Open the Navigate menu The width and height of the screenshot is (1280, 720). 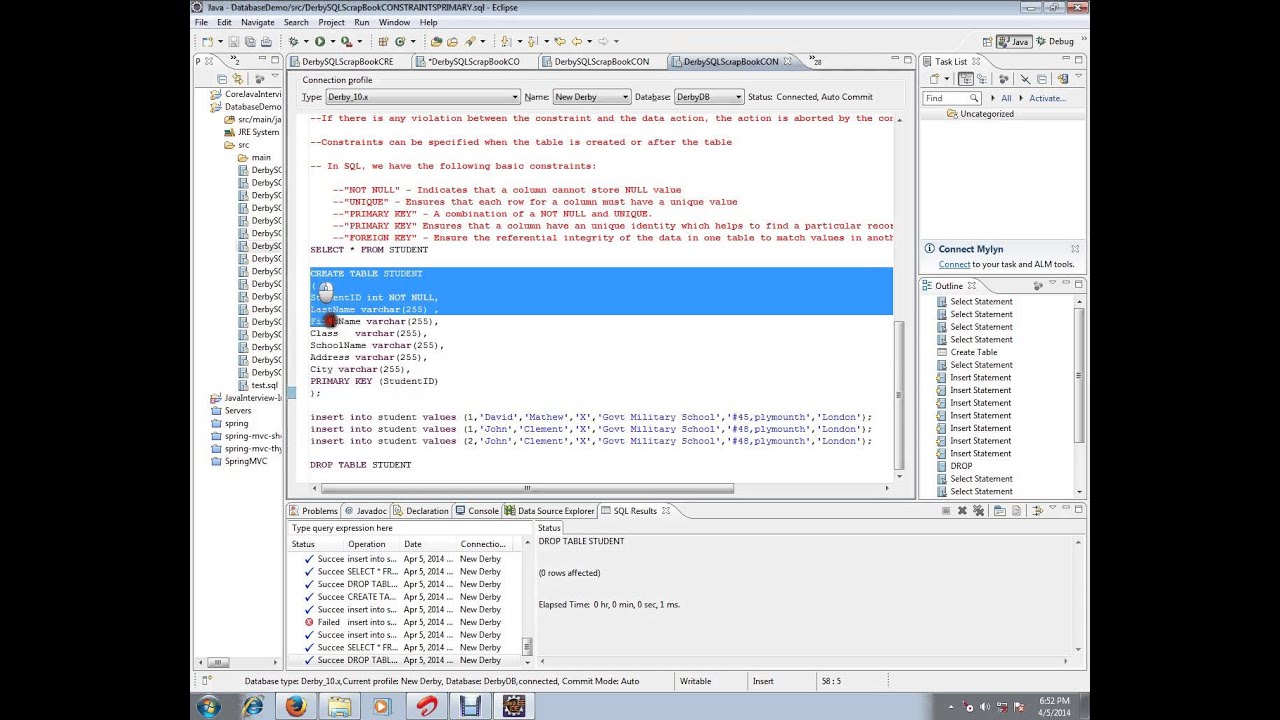257,22
